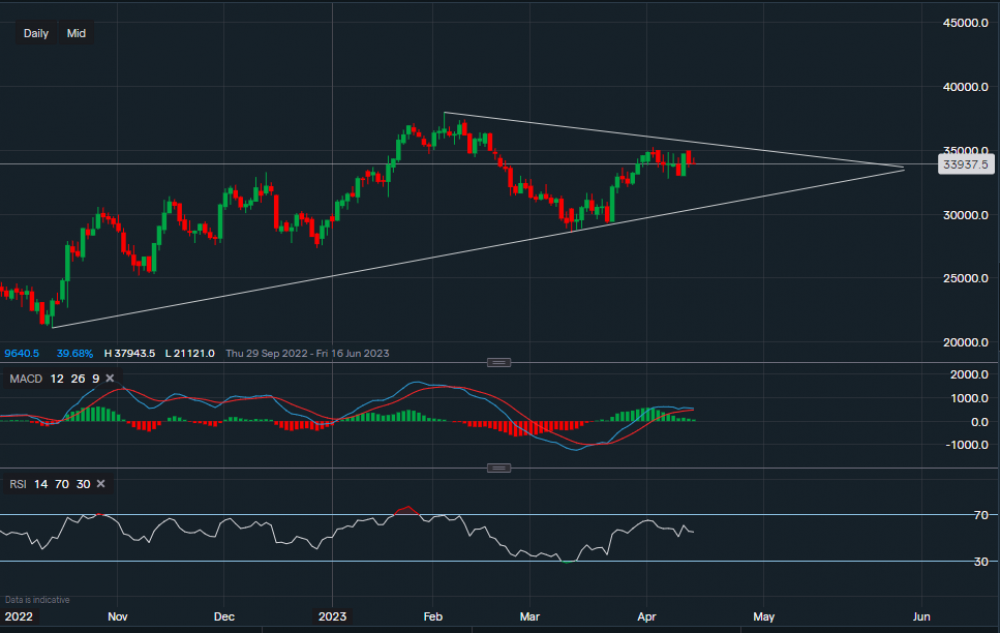
Task: Open the Daily timeframe selector
Action: 36,33
